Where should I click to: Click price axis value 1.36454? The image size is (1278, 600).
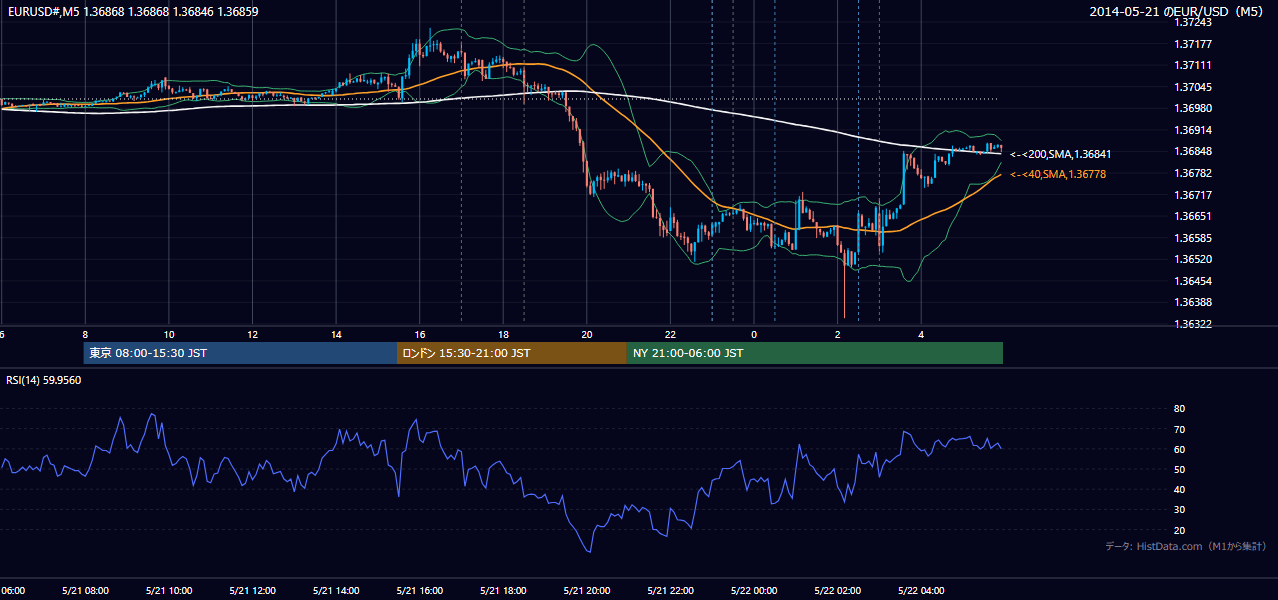click(1193, 281)
